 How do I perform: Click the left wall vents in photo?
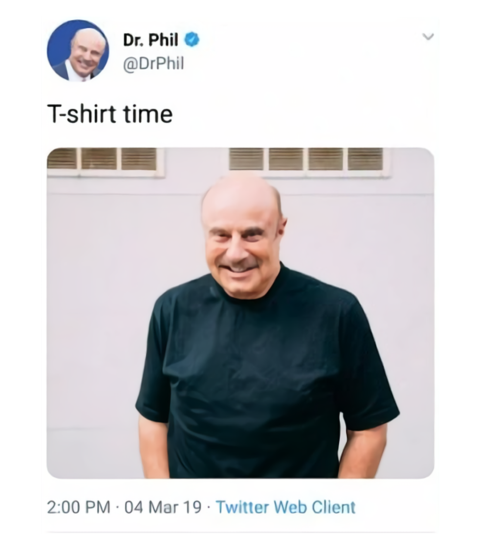[x=105, y=162]
